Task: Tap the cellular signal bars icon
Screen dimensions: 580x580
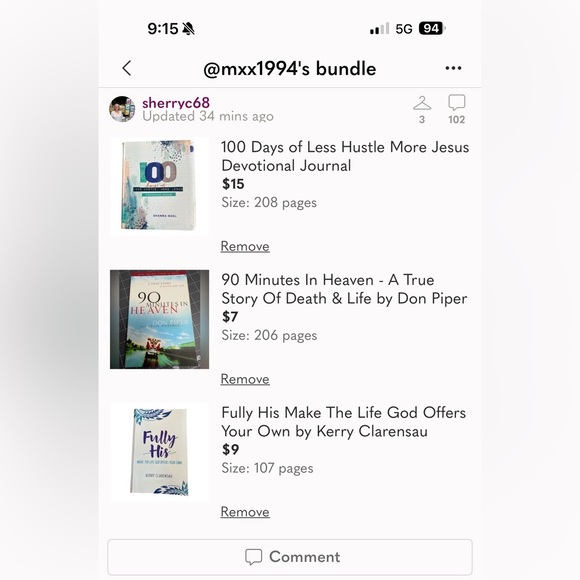Action: 380,28
